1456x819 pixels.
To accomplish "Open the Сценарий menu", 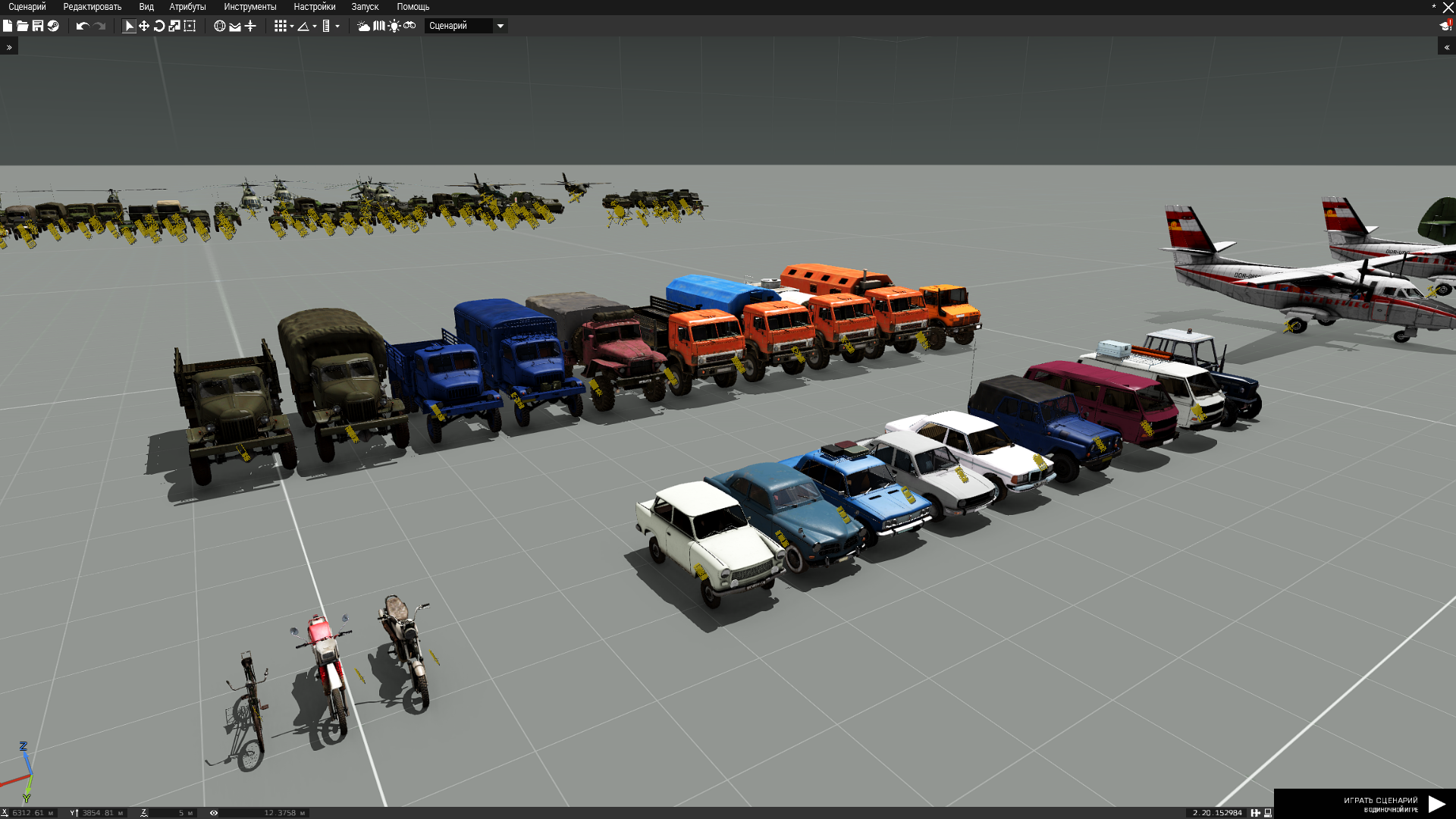I will point(27,7).
